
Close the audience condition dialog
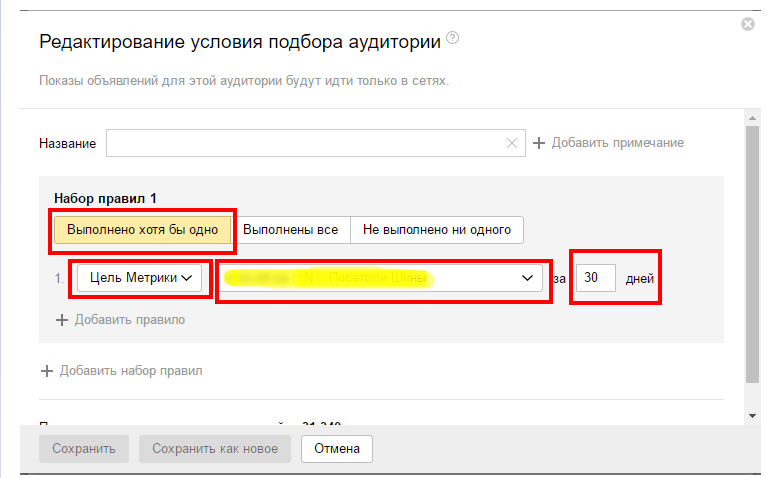pos(747,24)
